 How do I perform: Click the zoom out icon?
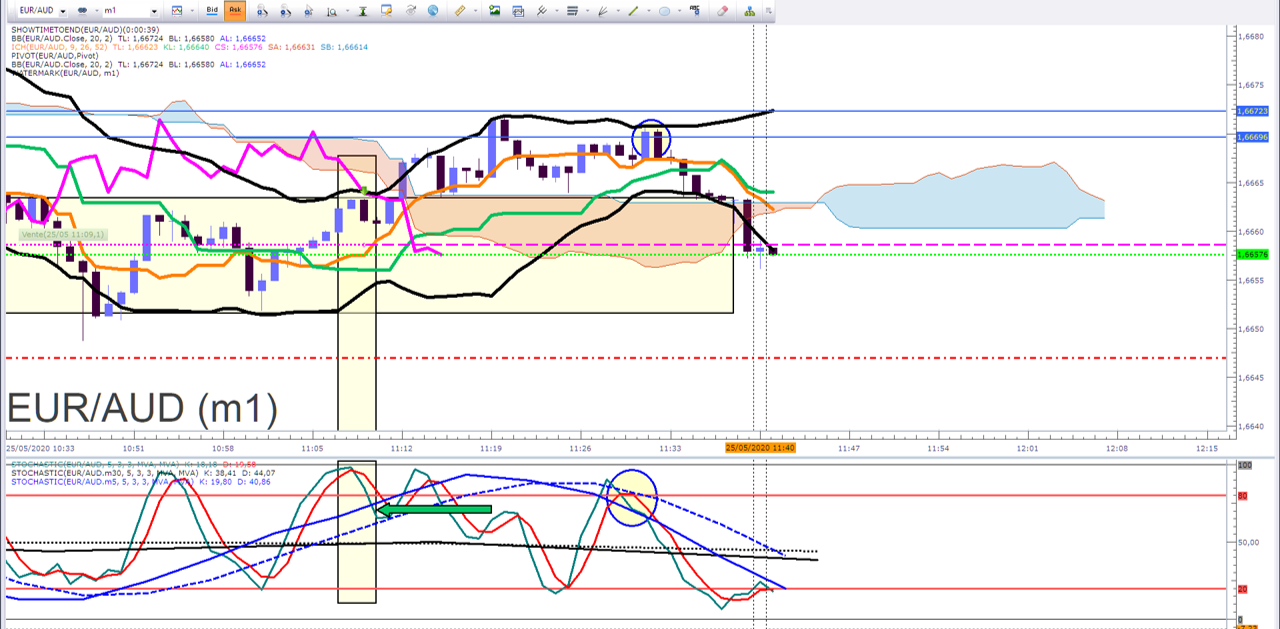click(285, 10)
